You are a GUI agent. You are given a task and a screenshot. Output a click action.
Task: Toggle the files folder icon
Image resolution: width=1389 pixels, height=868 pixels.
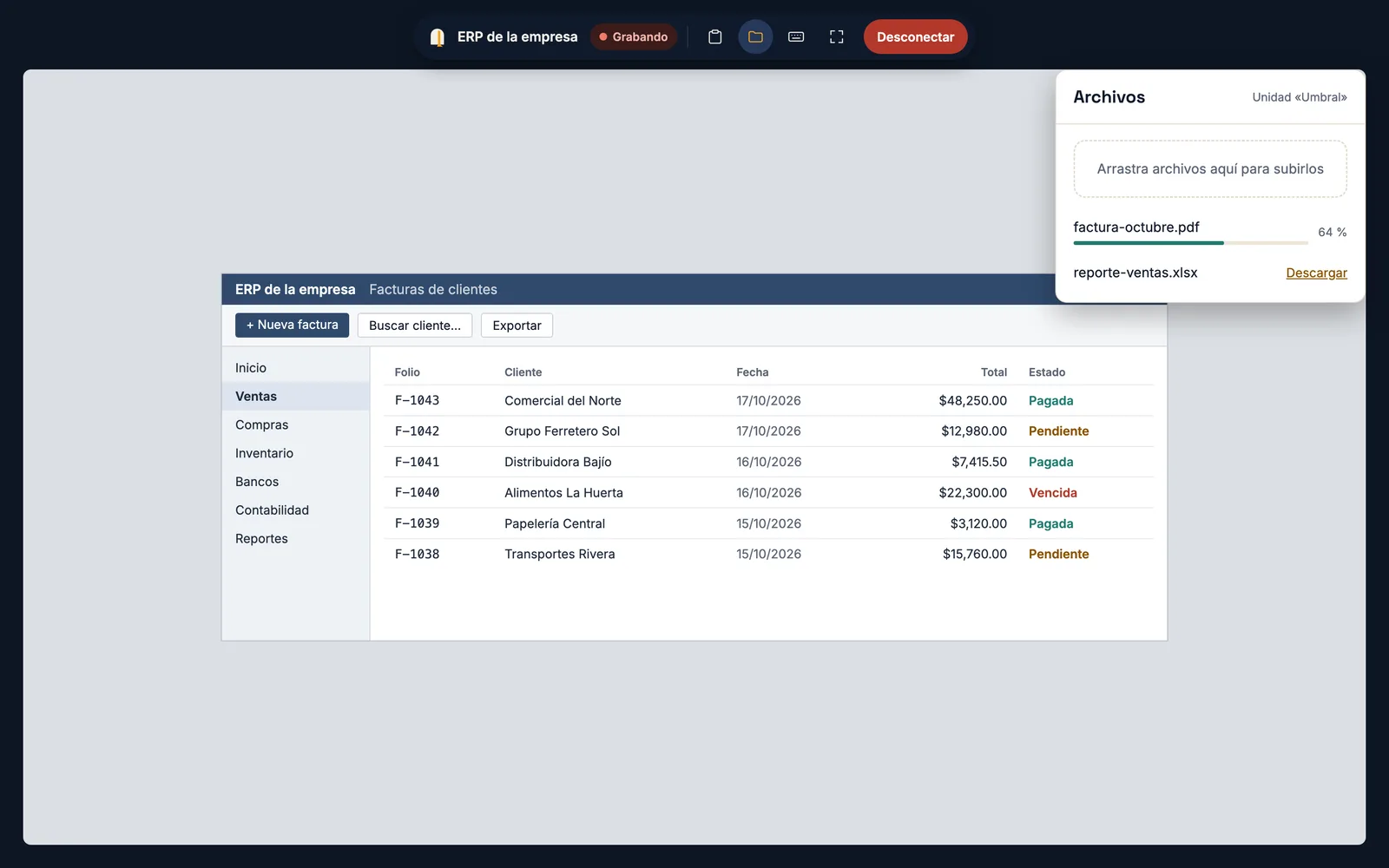pos(755,36)
